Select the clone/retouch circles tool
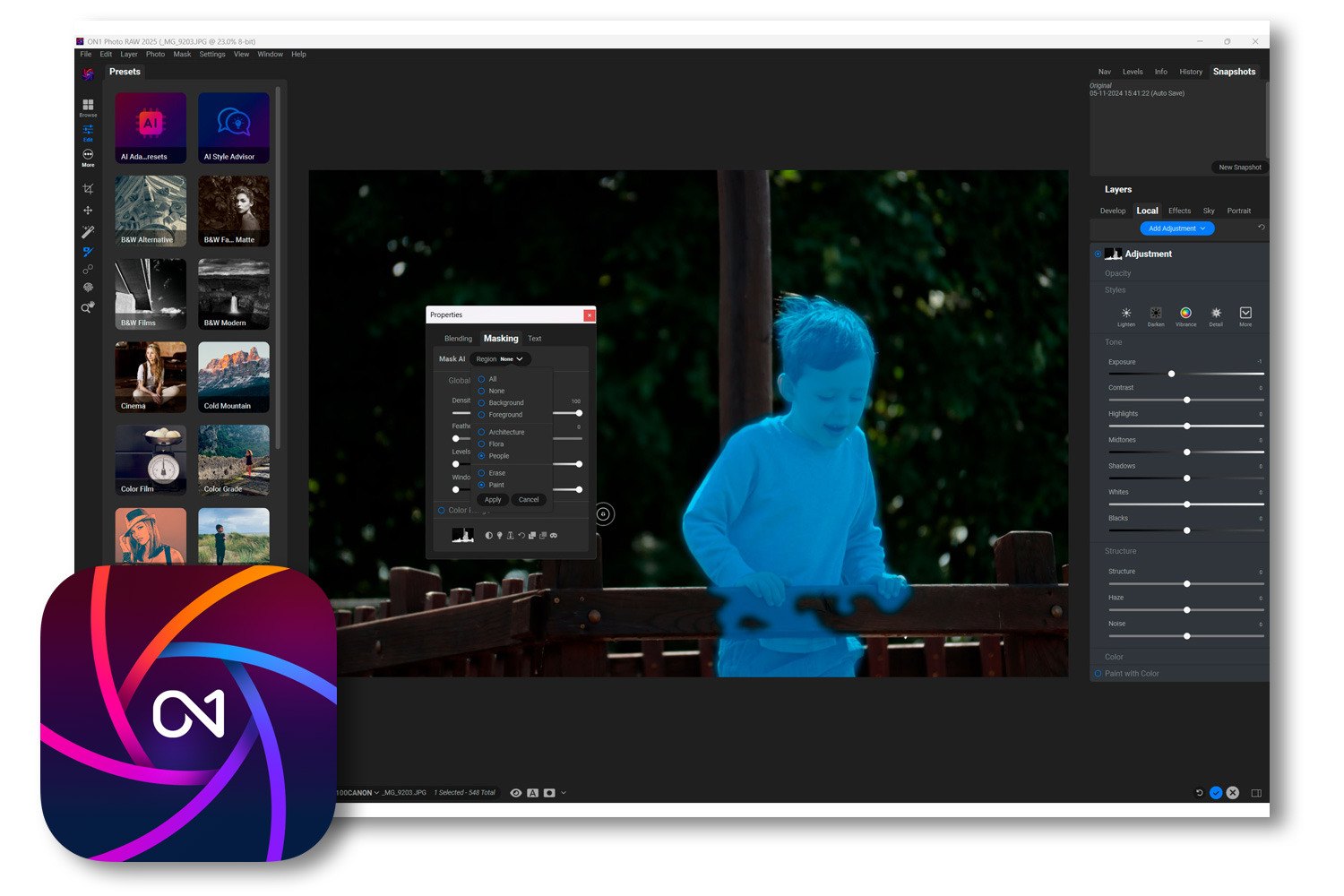The width and height of the screenshot is (1344, 896). coord(88,270)
